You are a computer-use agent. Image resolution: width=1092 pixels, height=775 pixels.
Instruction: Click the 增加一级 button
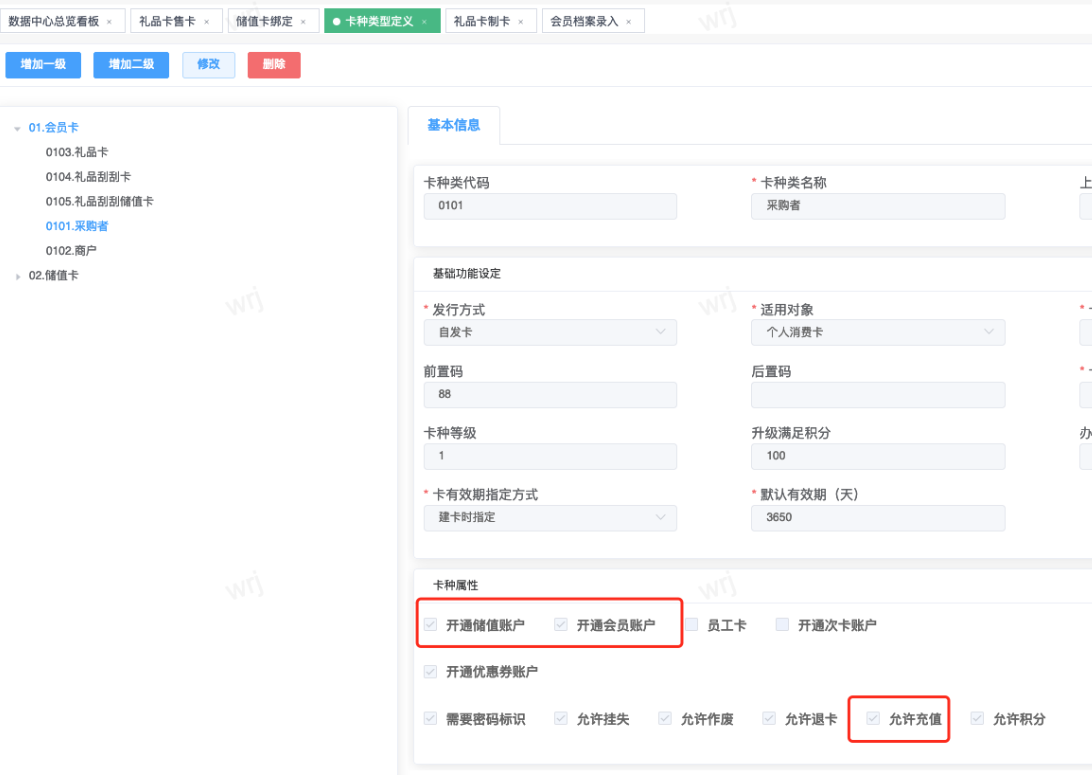43,64
